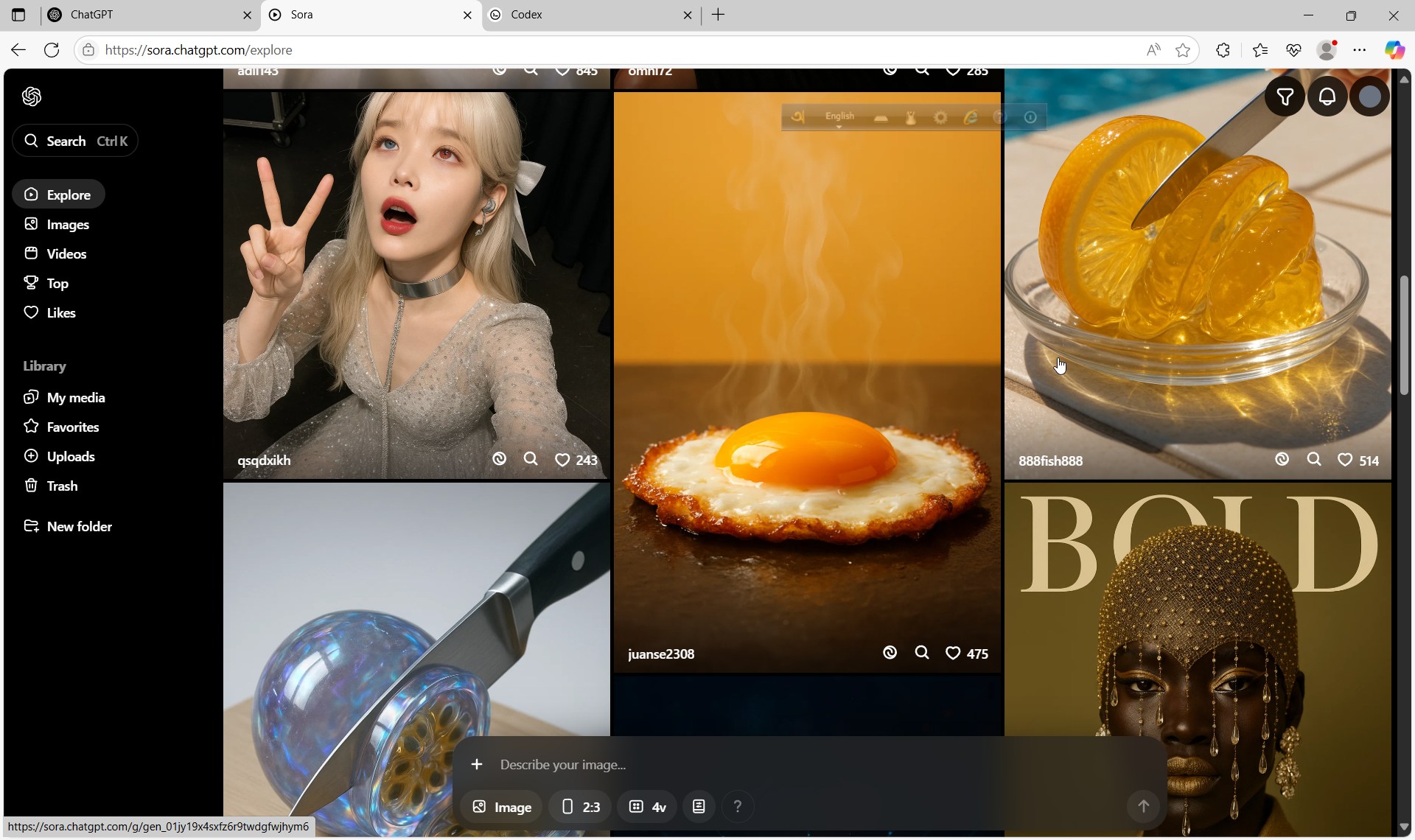Open the presets icon in prompt bar
This screenshot has width=1415, height=840.
(x=699, y=807)
